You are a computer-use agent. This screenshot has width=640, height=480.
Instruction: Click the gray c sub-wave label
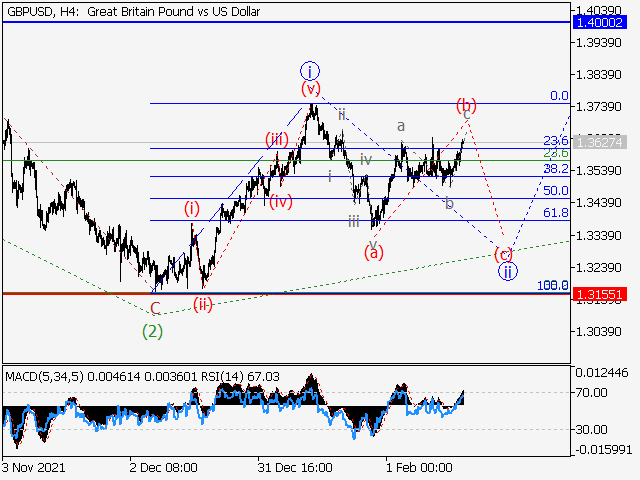pos(467,115)
